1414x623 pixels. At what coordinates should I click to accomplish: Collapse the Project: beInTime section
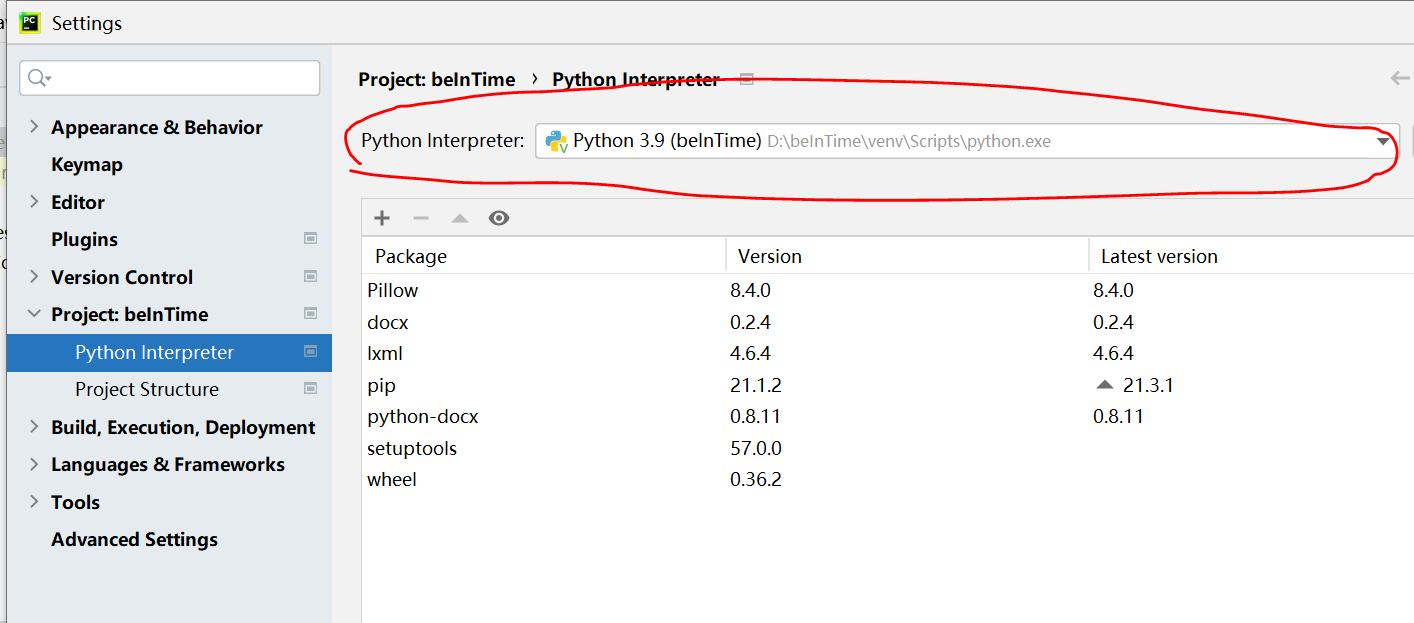34,314
